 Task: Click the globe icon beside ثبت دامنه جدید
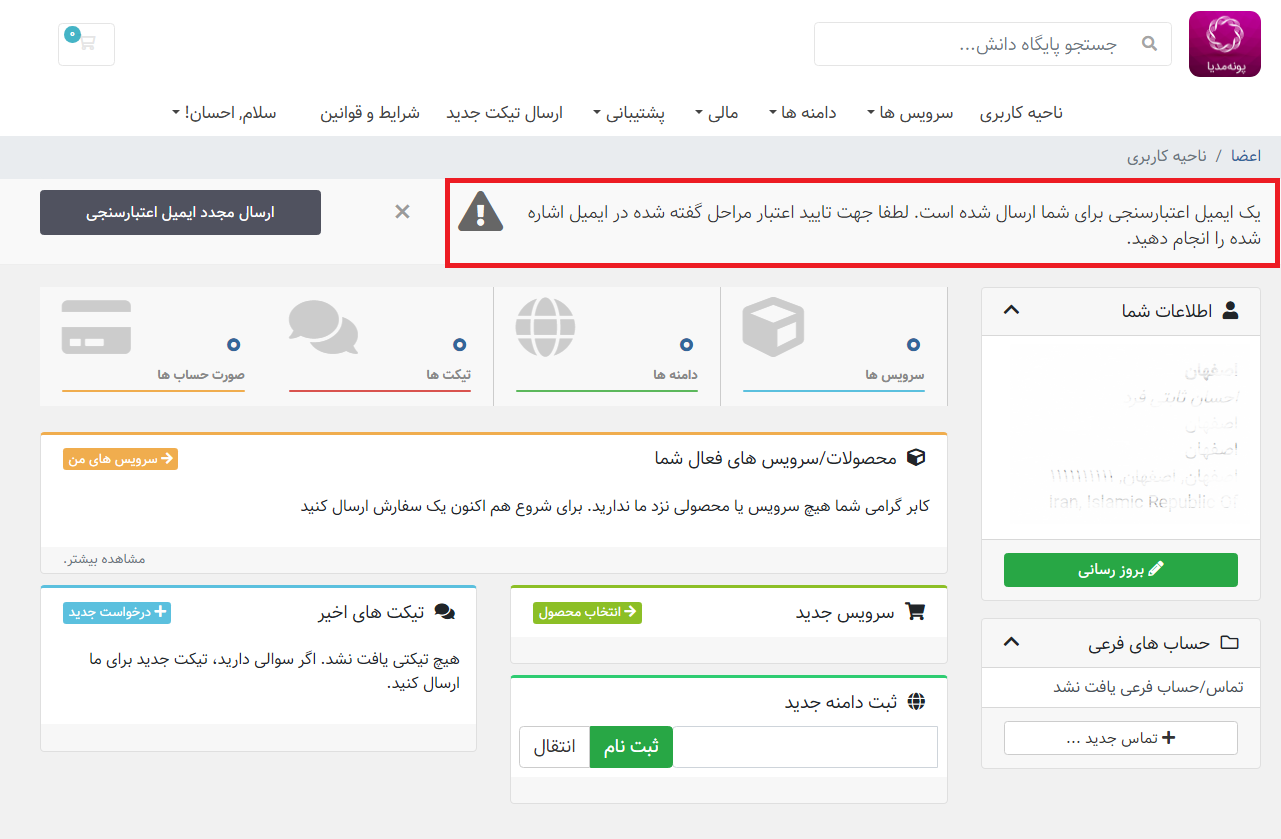915,702
